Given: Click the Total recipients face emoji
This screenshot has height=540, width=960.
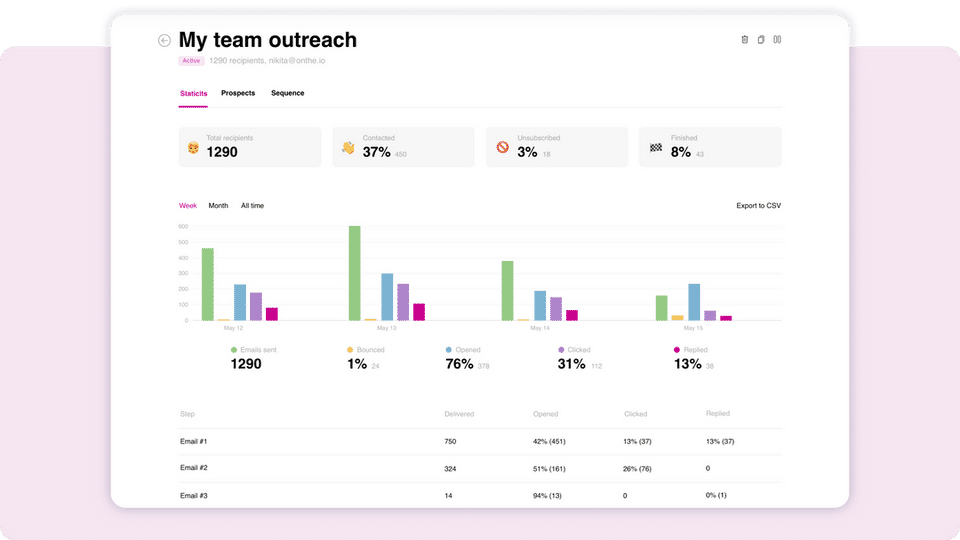Looking at the screenshot, I should [x=193, y=148].
